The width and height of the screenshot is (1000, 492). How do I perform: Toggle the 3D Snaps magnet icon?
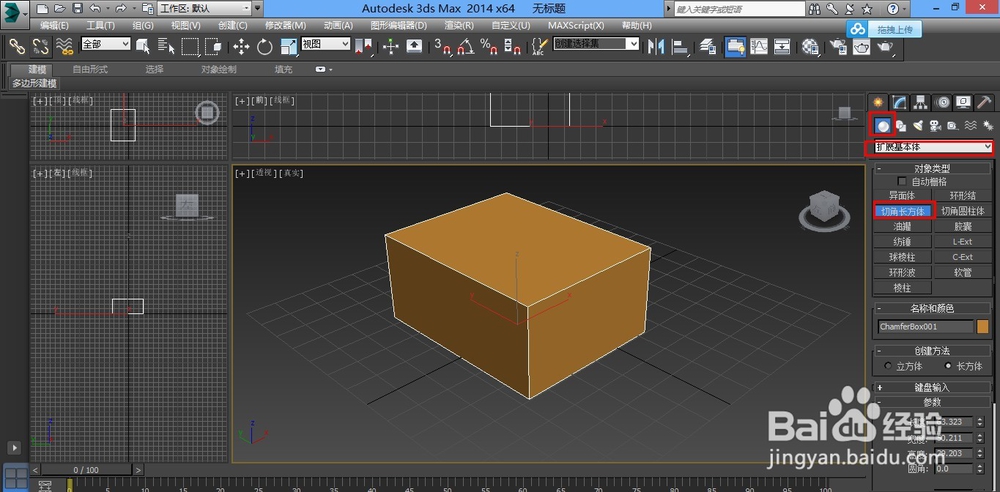point(443,47)
